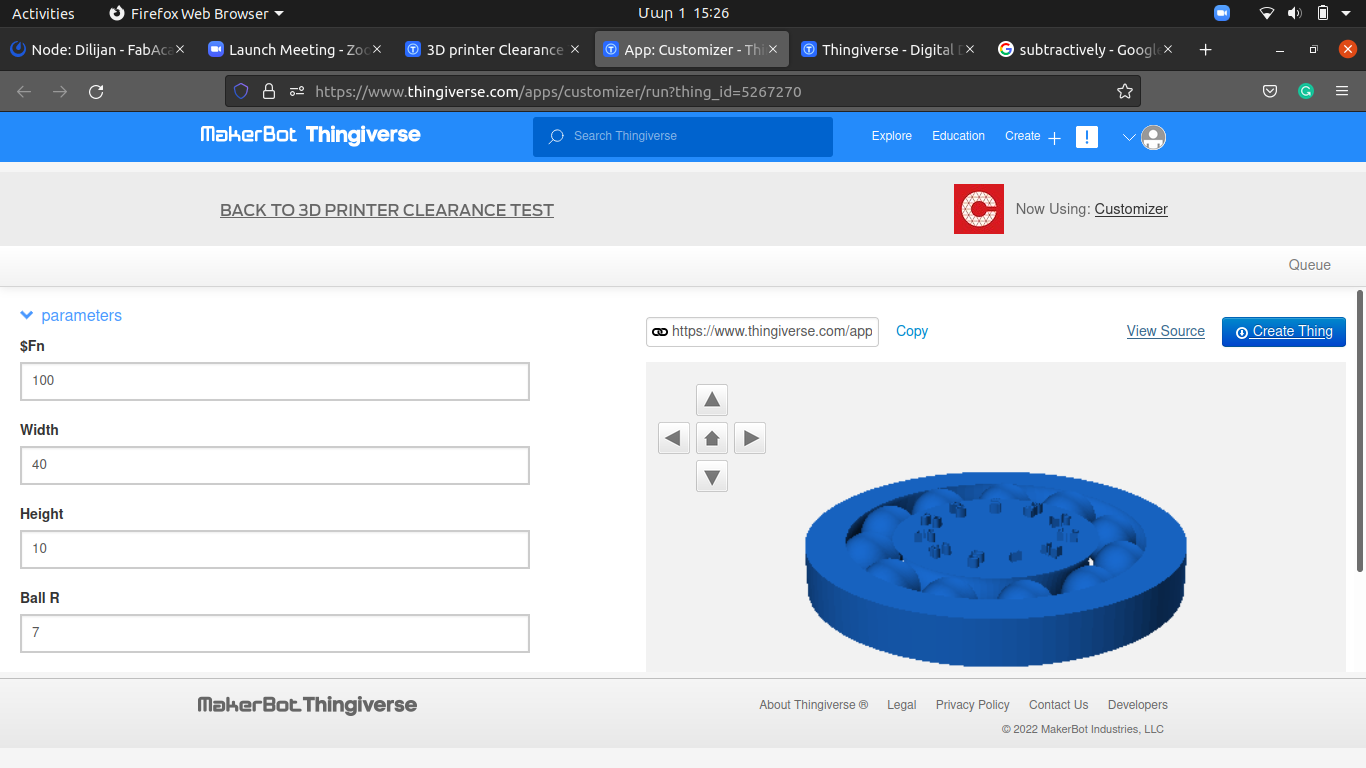This screenshot has height=768, width=1366.
Task: Switch to the 3D printer Clearance tab
Action: (493, 49)
